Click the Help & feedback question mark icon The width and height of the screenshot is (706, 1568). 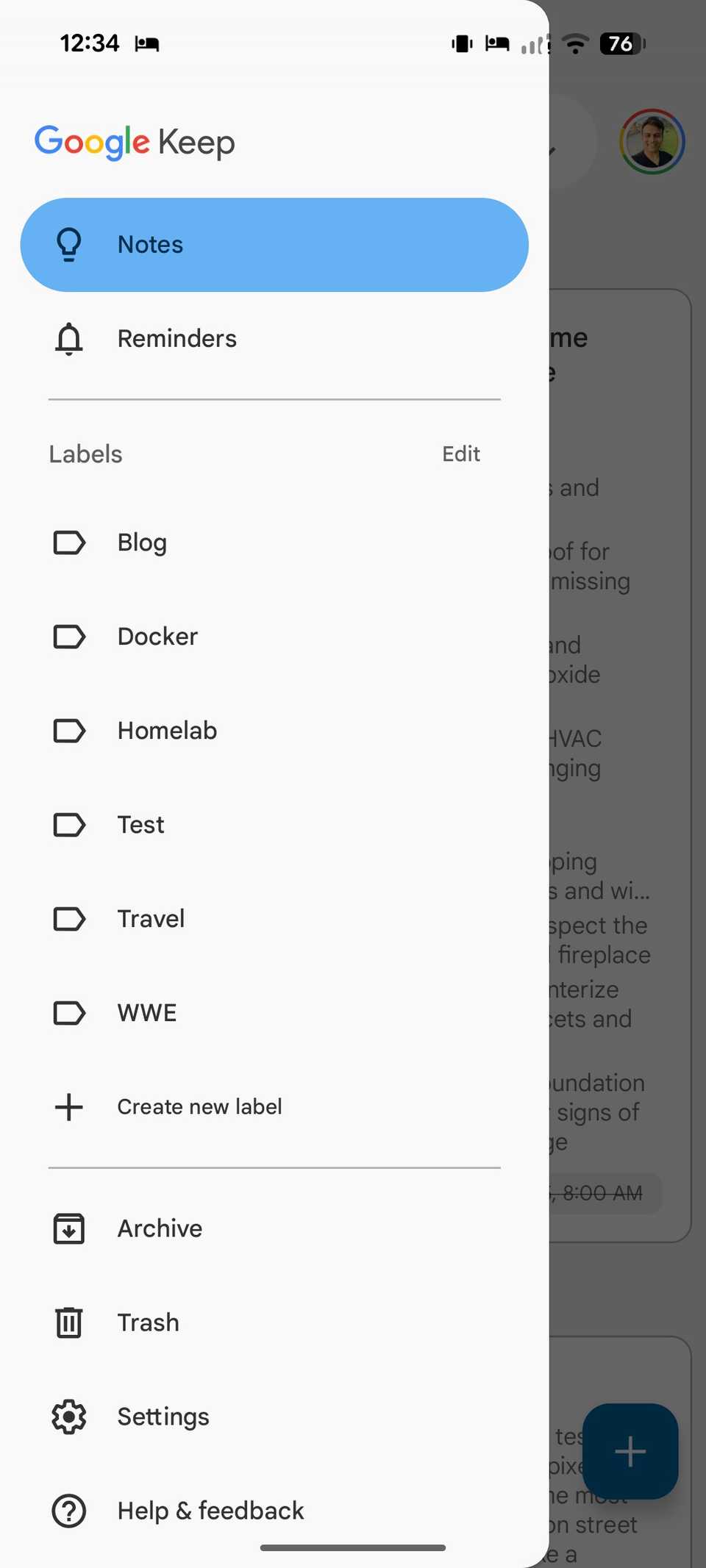68,1511
